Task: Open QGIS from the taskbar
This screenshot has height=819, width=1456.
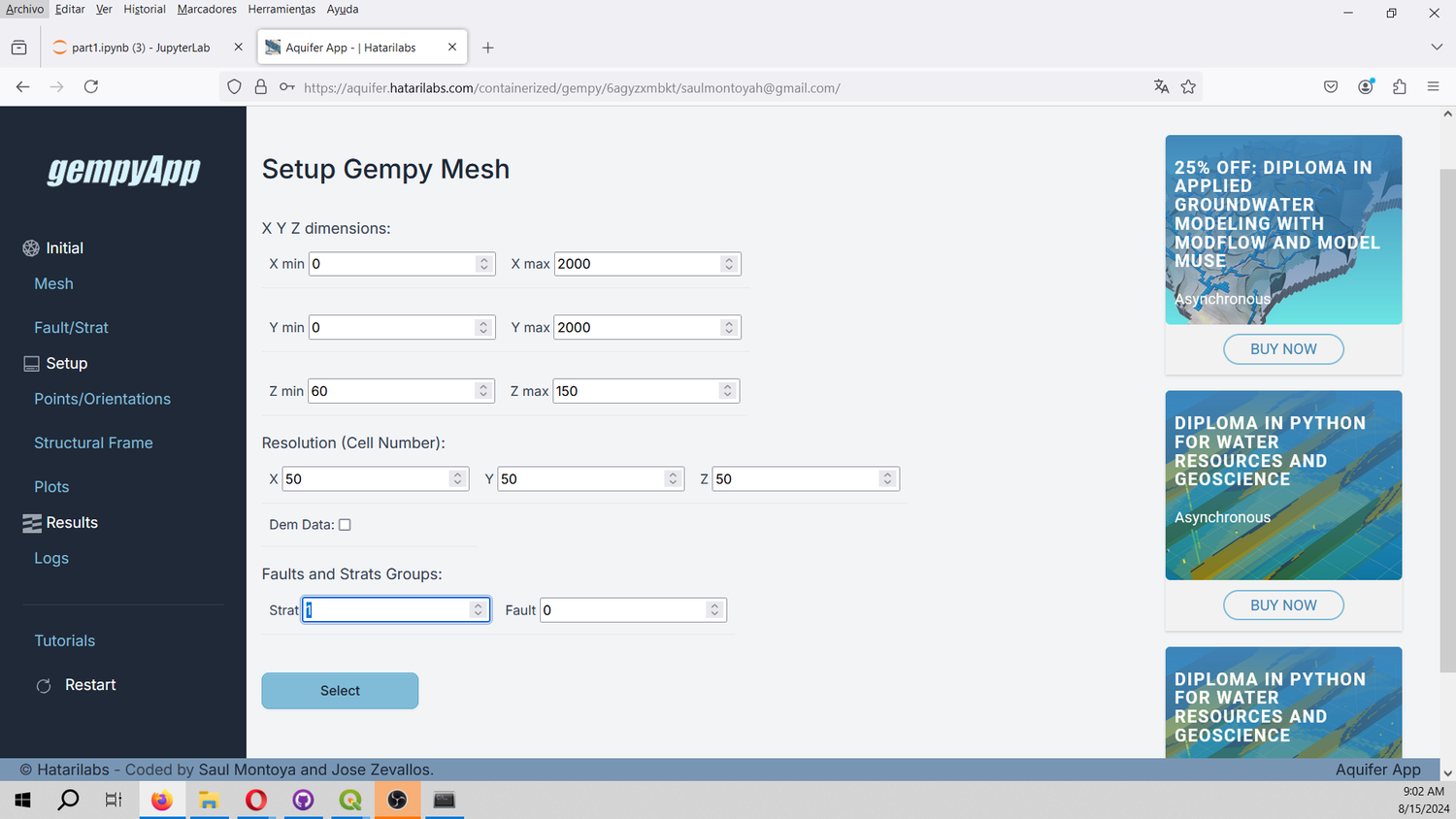Action: (x=349, y=800)
